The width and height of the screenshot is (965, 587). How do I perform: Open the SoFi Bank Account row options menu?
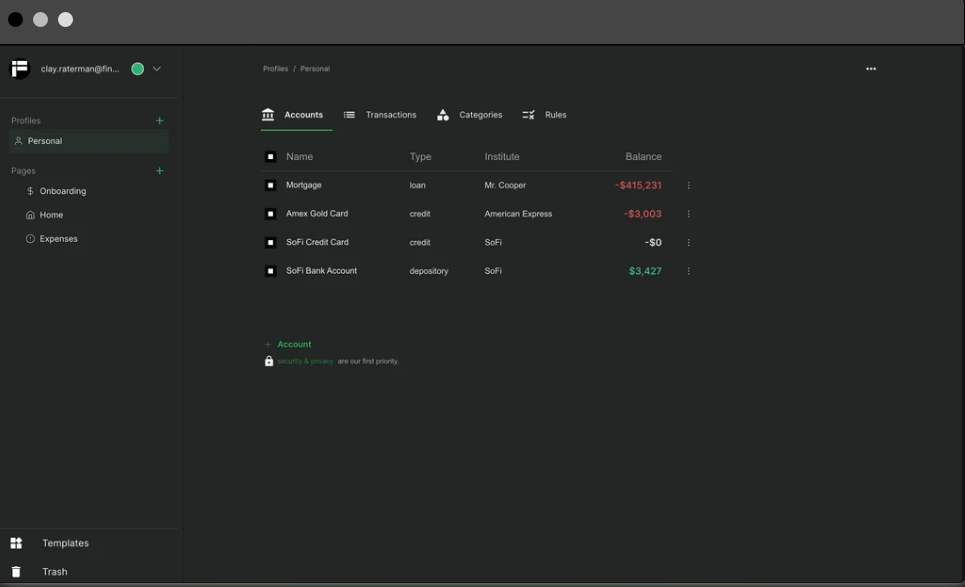pos(688,271)
